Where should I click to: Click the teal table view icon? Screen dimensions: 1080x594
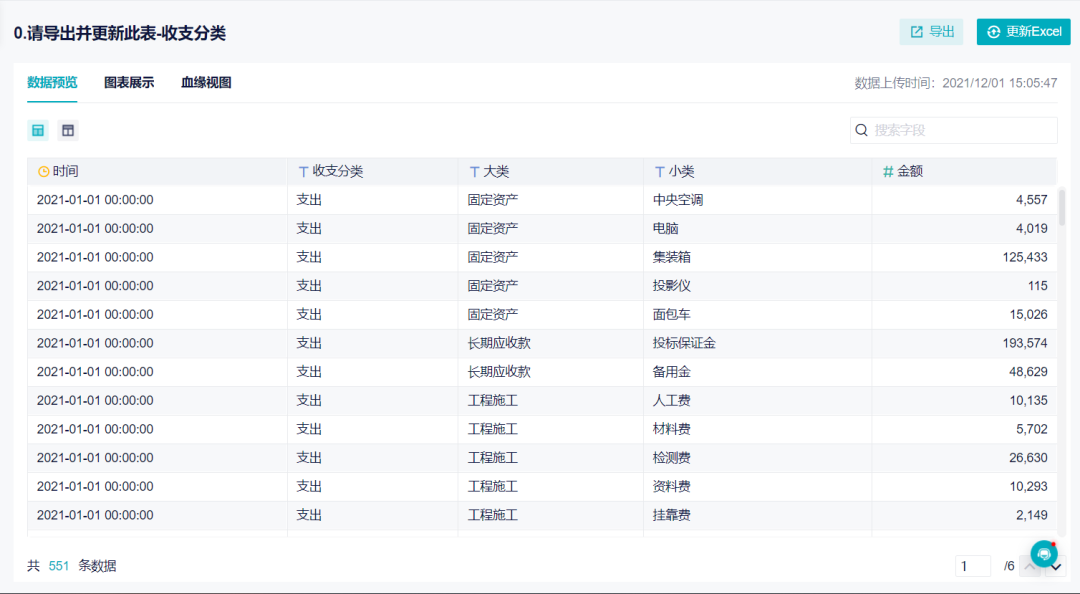(x=38, y=130)
